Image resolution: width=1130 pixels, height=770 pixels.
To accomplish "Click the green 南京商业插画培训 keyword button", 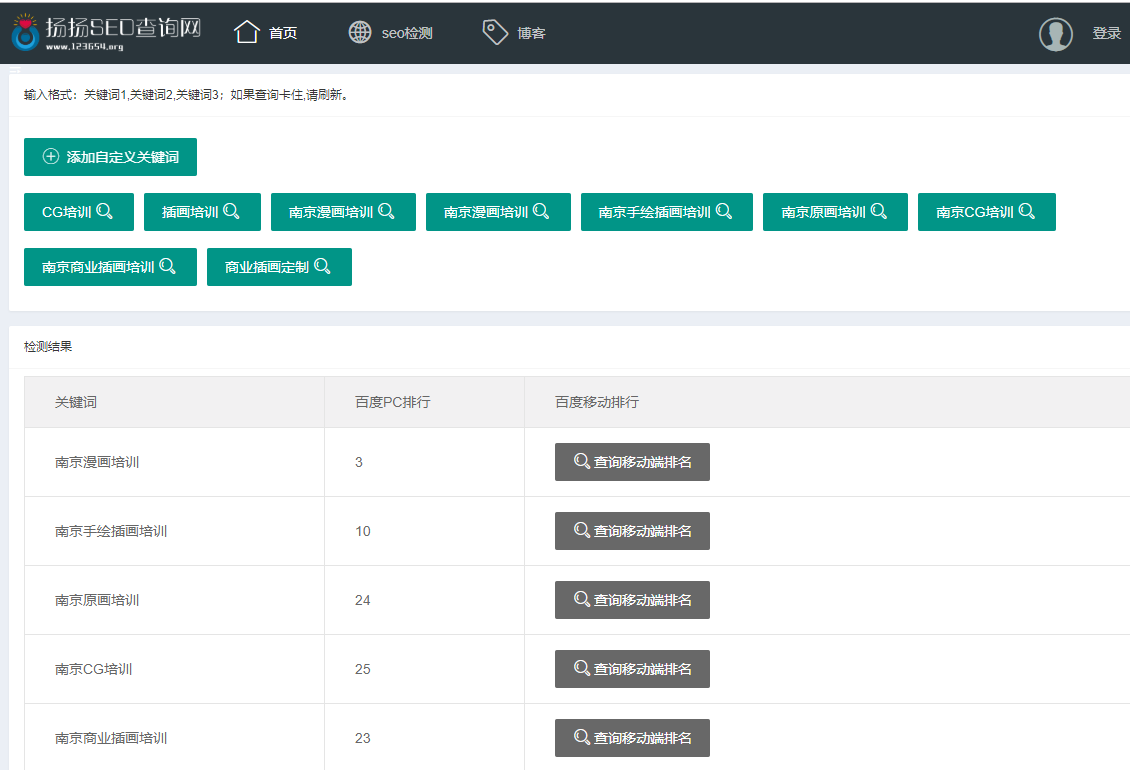I will tap(110, 267).
